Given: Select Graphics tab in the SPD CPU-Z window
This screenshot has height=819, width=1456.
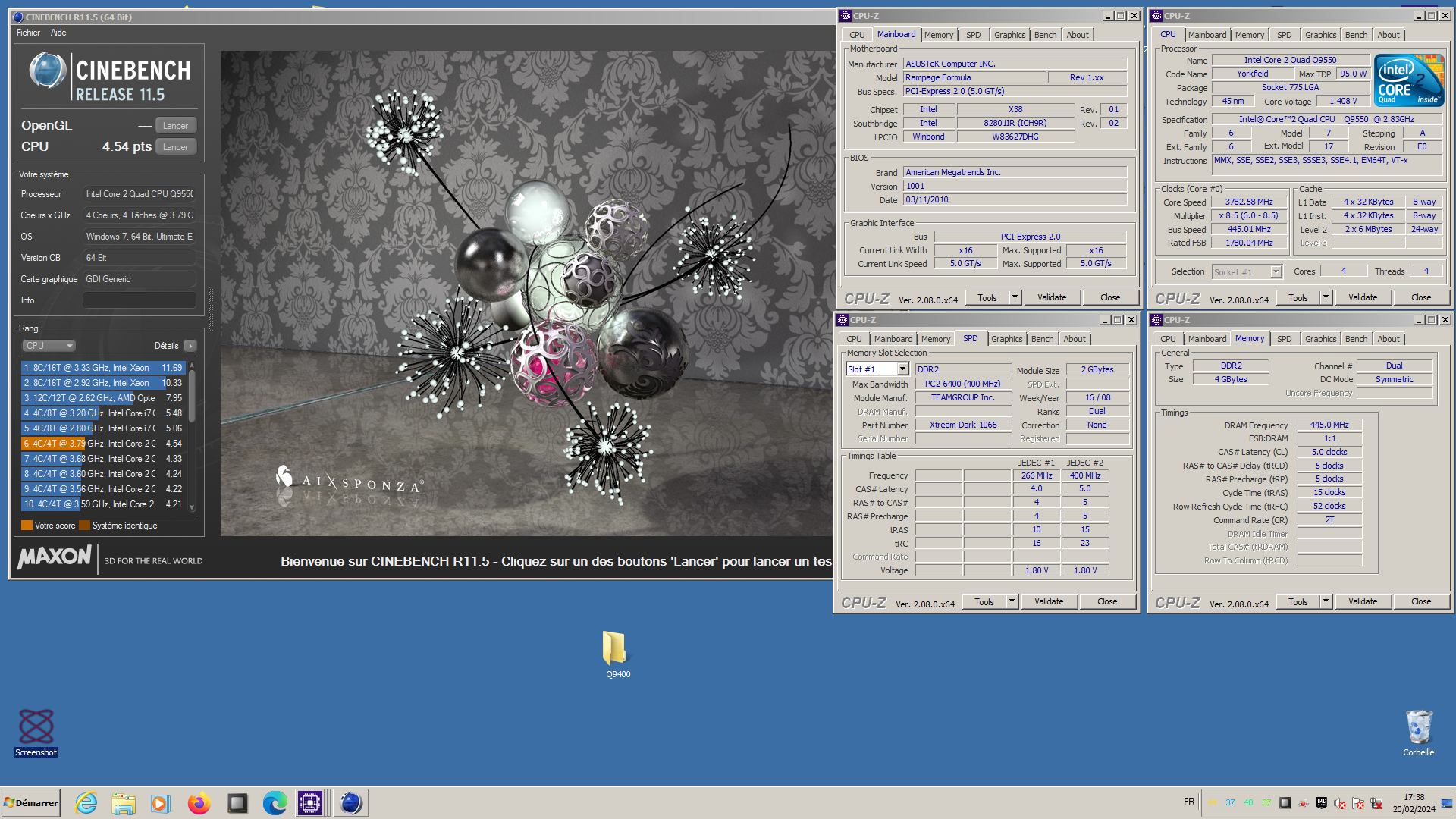Looking at the screenshot, I should [x=1007, y=339].
